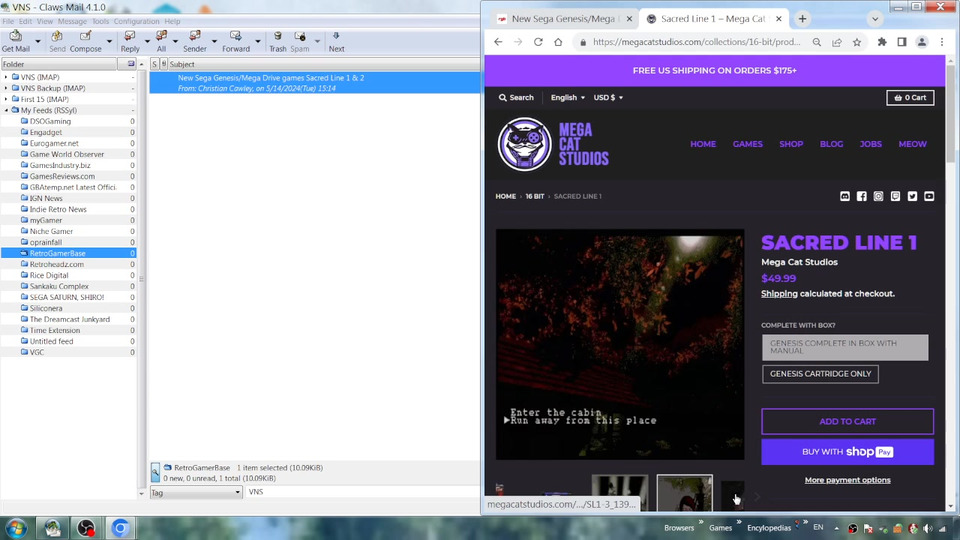Open the Compose dropdown arrow
Viewport: 960px width, 540px height.
(109, 42)
